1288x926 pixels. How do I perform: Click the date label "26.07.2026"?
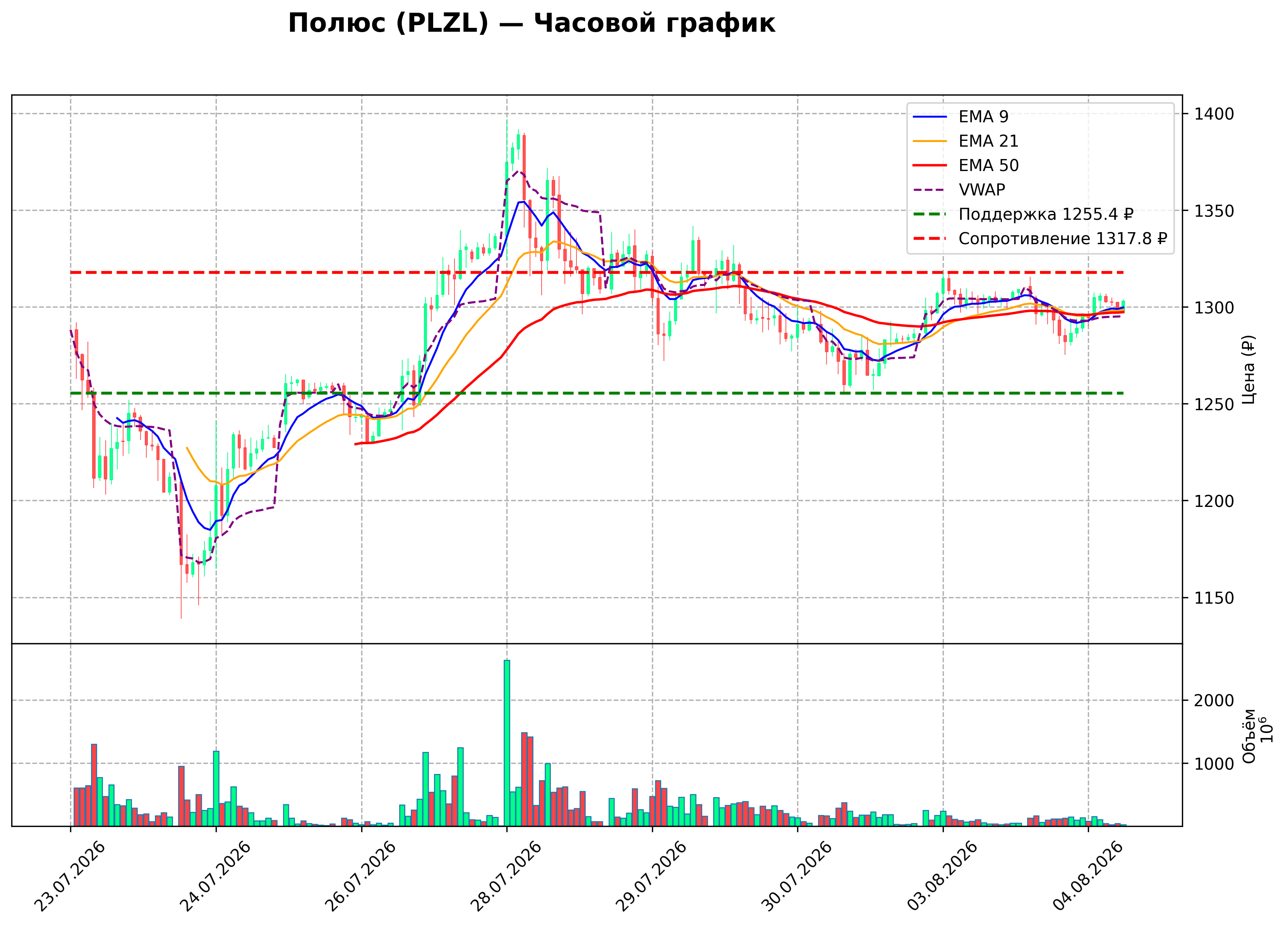[x=361, y=876]
